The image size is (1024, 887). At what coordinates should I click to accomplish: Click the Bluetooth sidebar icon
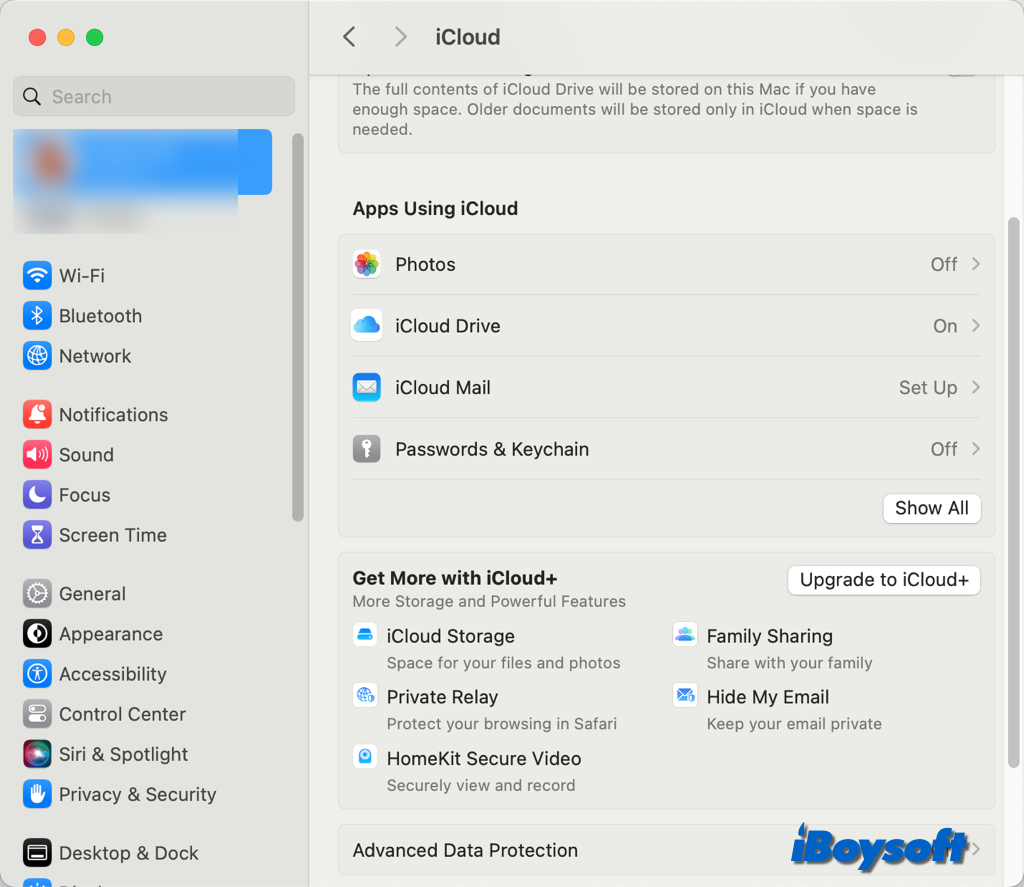click(x=37, y=316)
